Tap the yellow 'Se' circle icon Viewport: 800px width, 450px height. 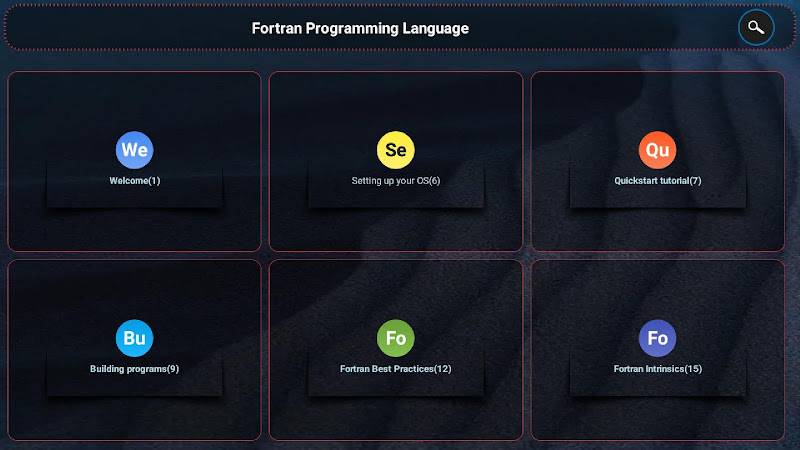[396, 150]
